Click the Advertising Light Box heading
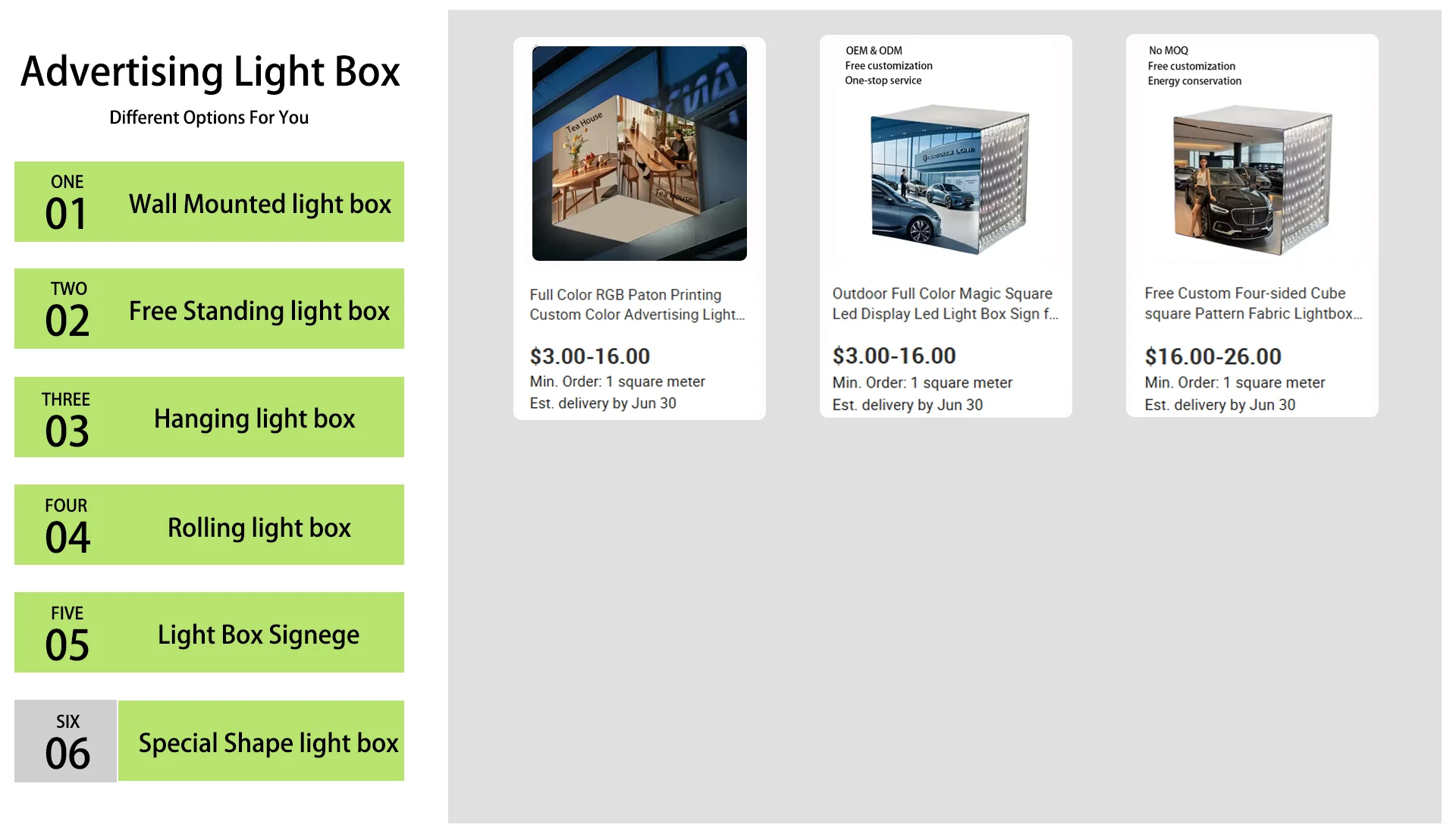Screen dimensions: 1456x834 [210, 72]
